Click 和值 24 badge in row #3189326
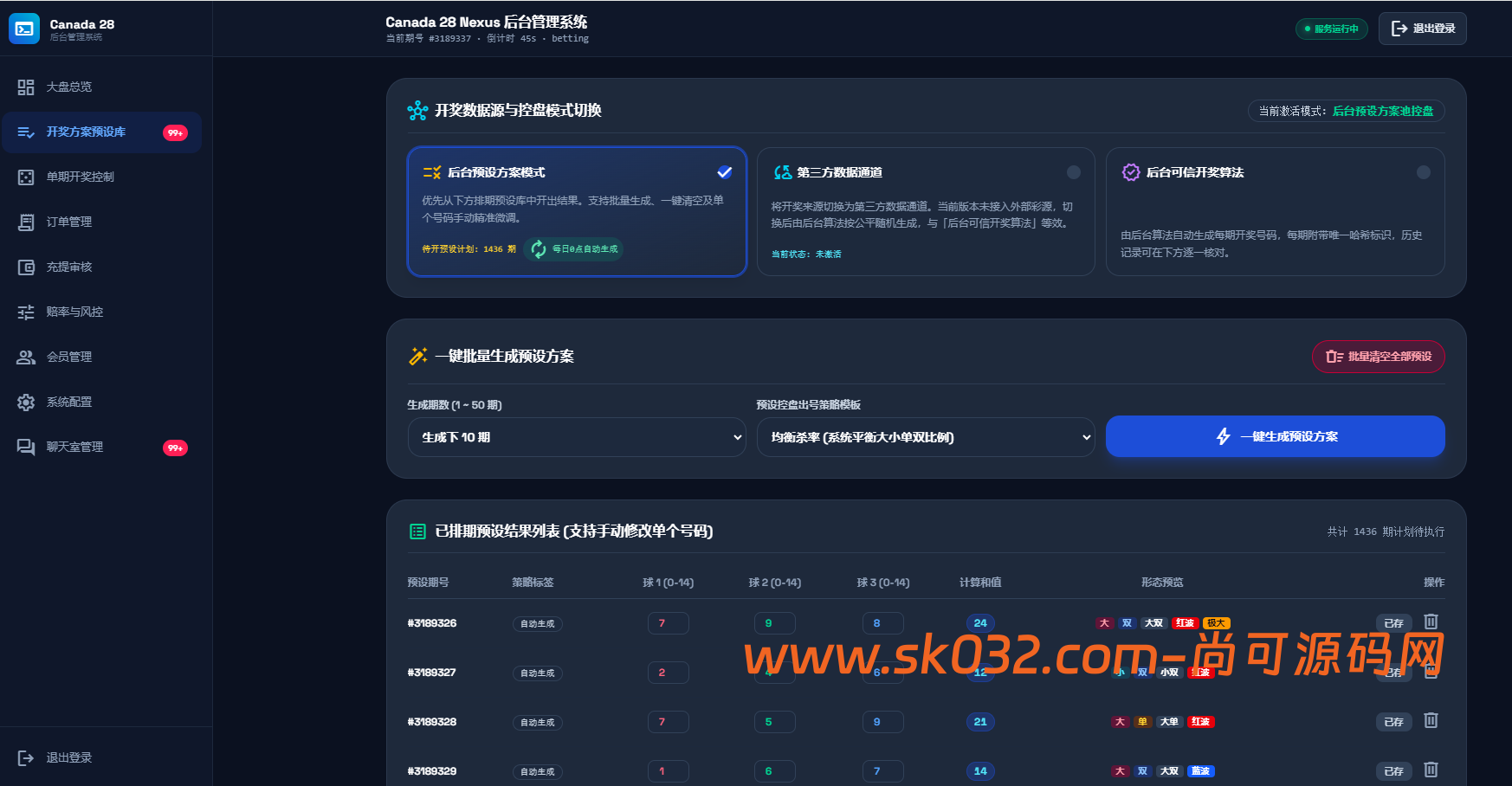This screenshot has height=786, width=1512. pos(980,623)
